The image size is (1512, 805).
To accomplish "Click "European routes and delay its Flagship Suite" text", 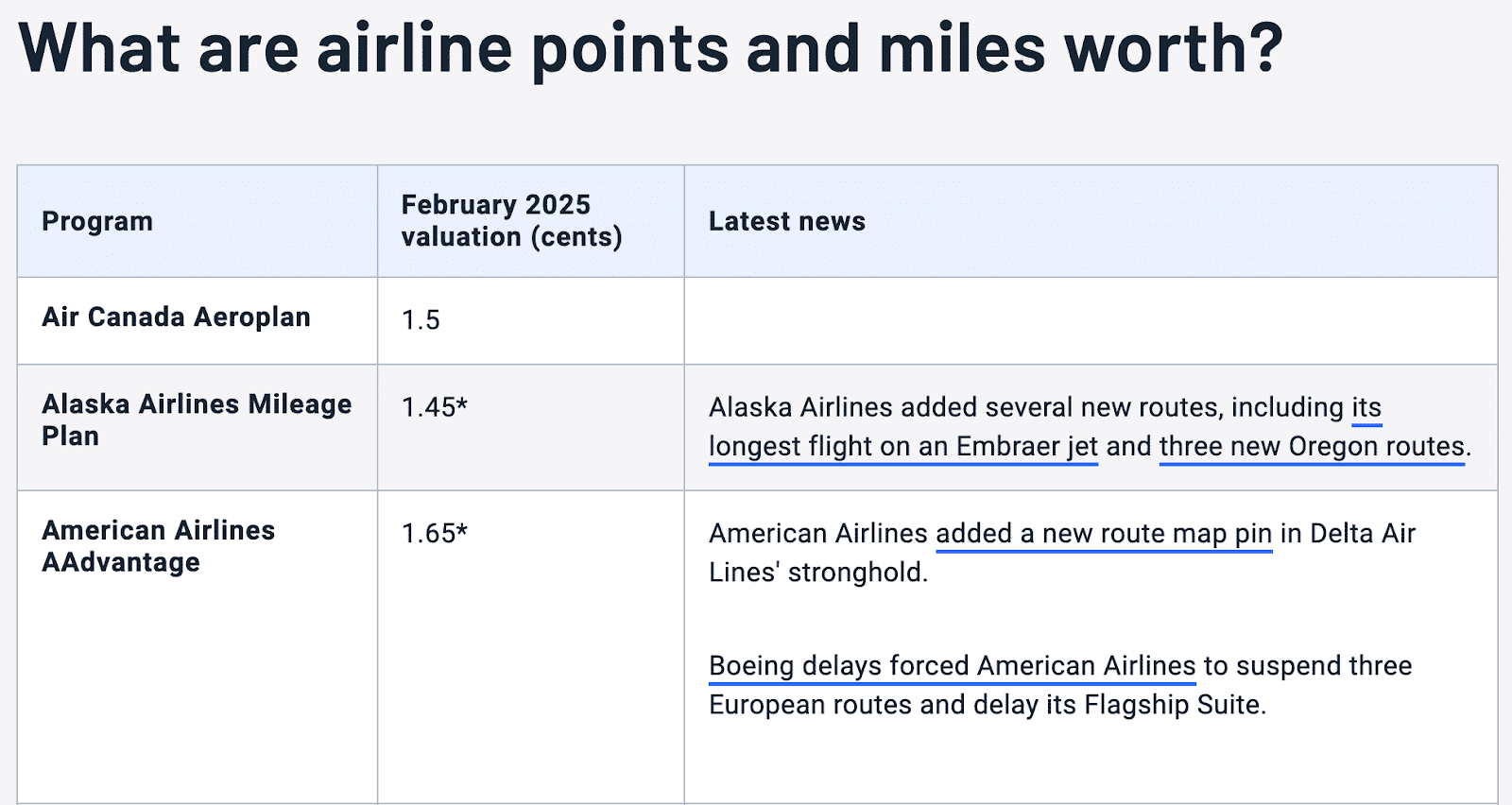I will [987, 705].
